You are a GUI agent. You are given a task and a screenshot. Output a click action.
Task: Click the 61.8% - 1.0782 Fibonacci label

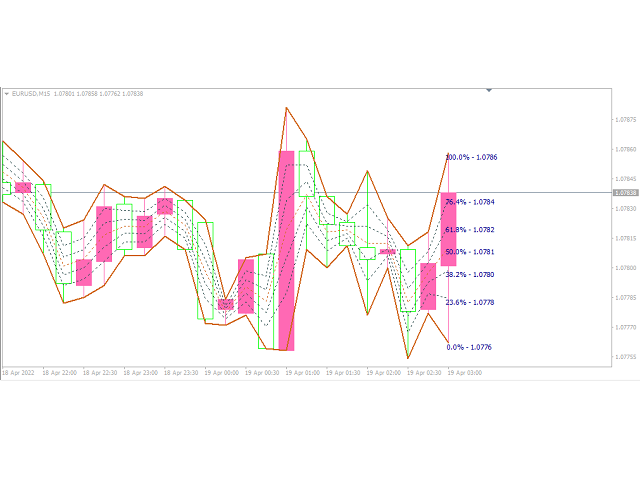[x=470, y=230]
